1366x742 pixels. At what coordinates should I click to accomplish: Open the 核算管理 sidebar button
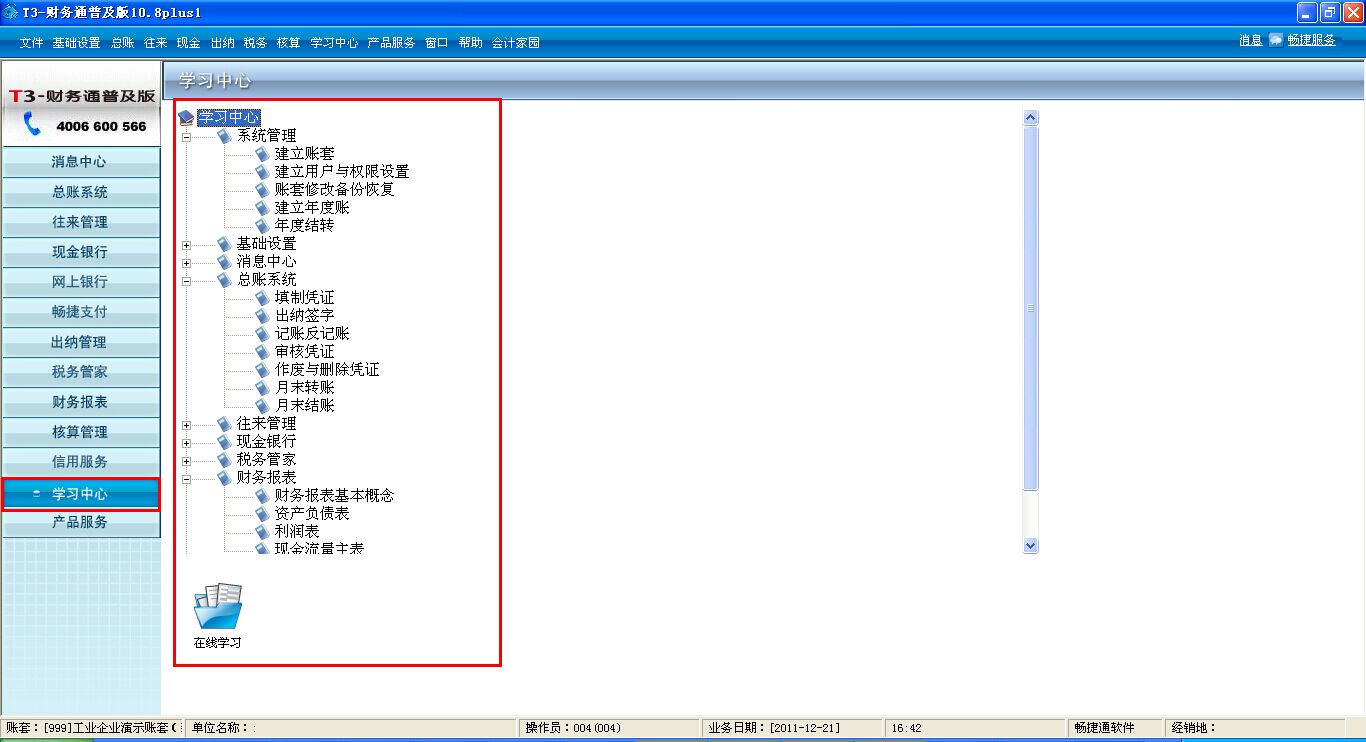click(80, 432)
